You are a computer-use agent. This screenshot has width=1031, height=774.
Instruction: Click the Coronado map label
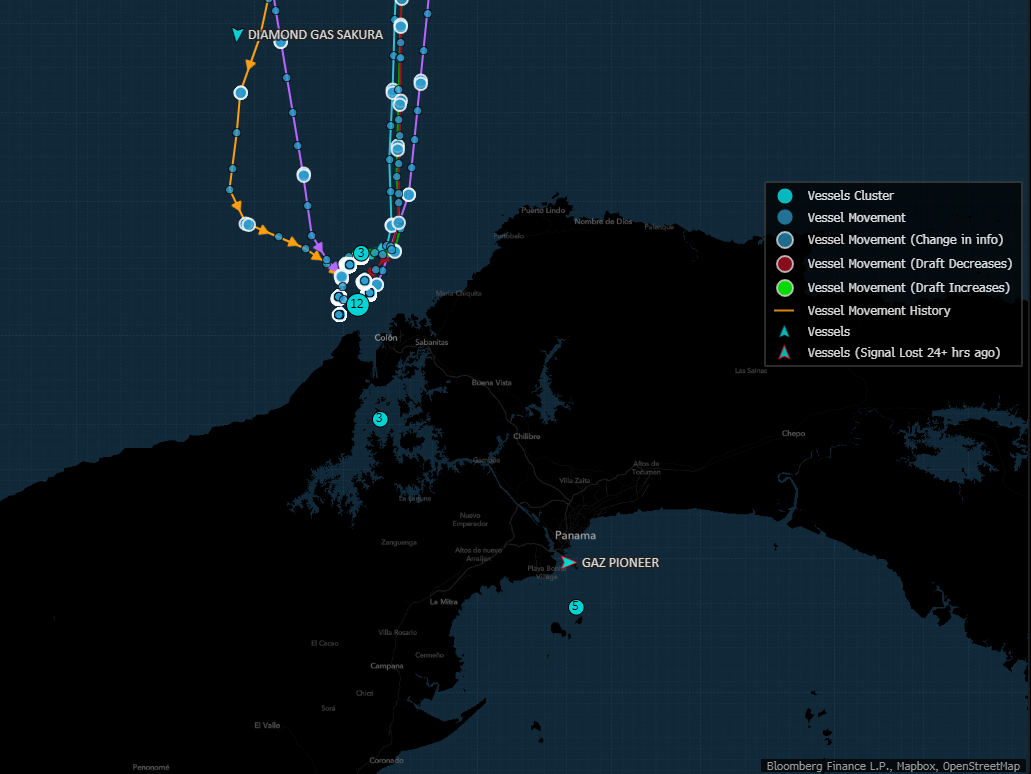(386, 760)
